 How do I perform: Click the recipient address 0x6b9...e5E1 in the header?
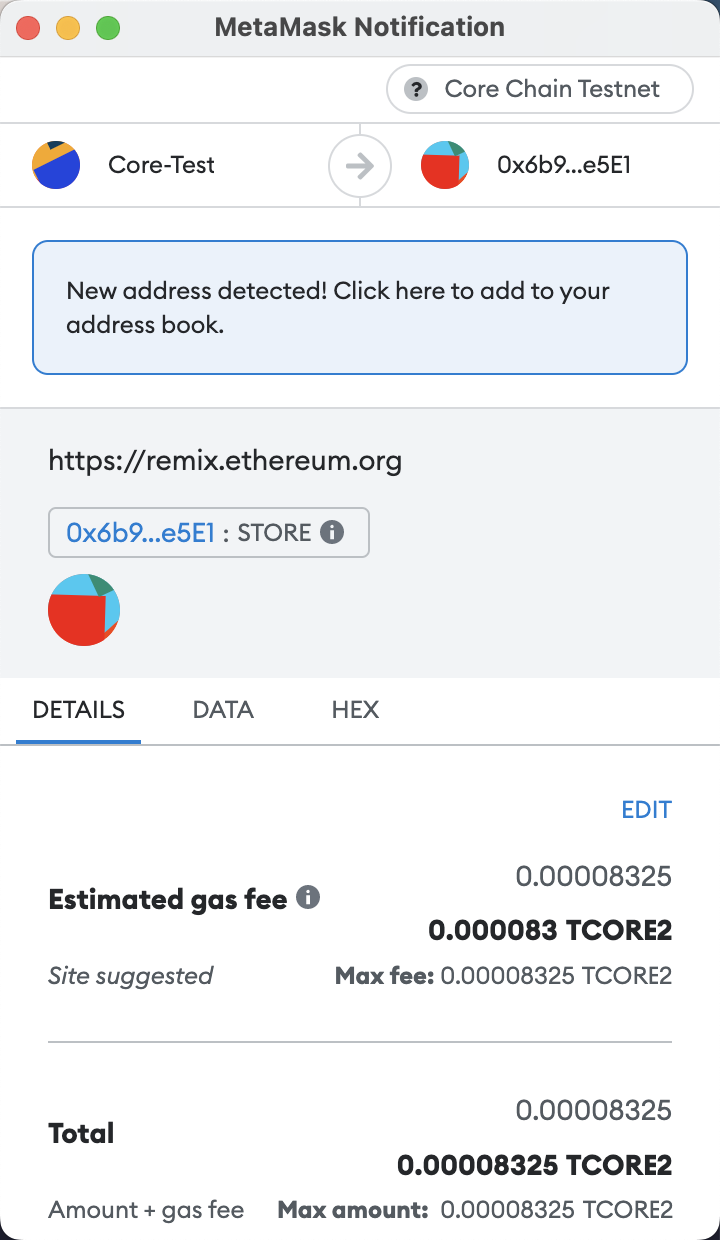point(563,165)
